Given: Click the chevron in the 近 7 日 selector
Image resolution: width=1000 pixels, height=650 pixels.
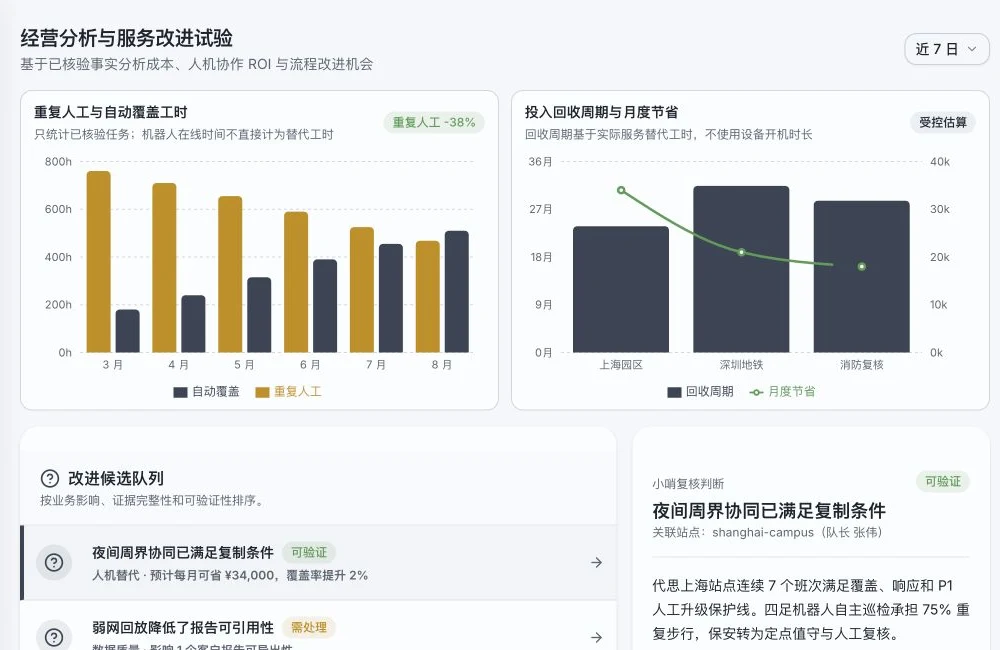Looking at the screenshot, I should tap(972, 49).
